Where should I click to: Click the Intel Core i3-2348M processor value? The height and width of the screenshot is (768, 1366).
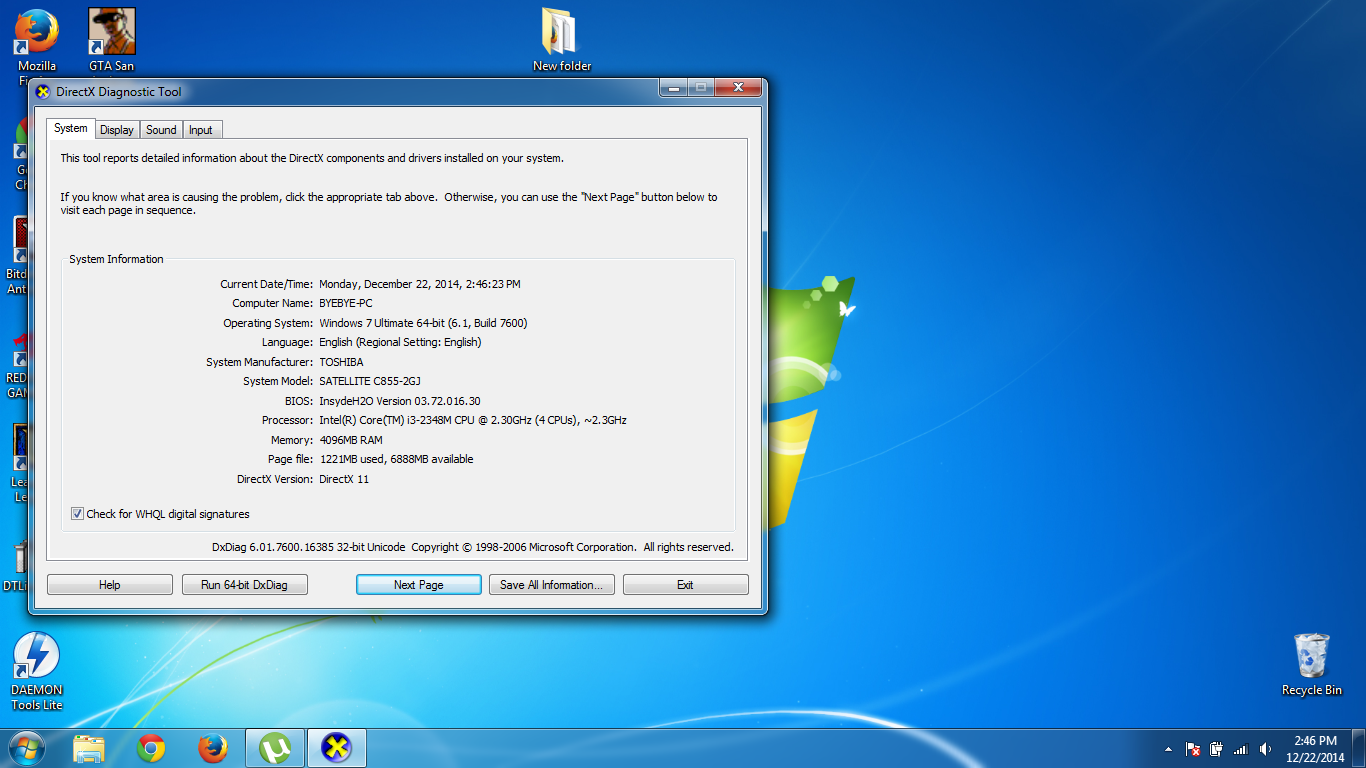tap(473, 420)
